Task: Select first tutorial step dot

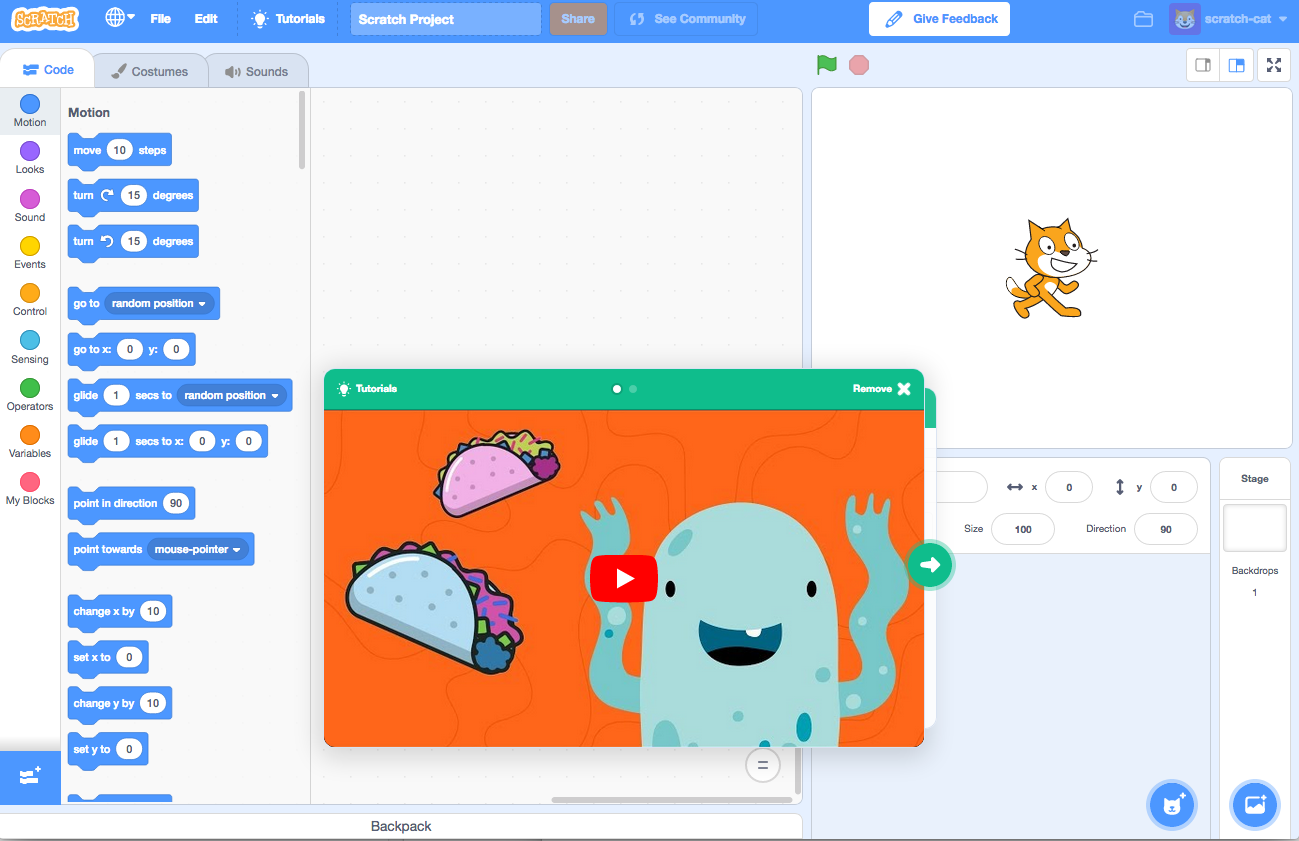Action: (617, 389)
